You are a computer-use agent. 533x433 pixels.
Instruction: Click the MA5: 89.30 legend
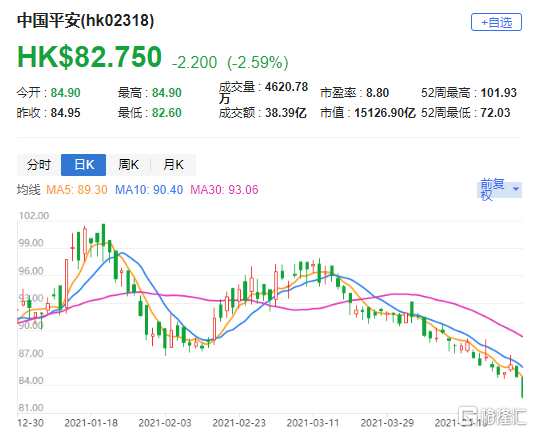click(x=77, y=190)
